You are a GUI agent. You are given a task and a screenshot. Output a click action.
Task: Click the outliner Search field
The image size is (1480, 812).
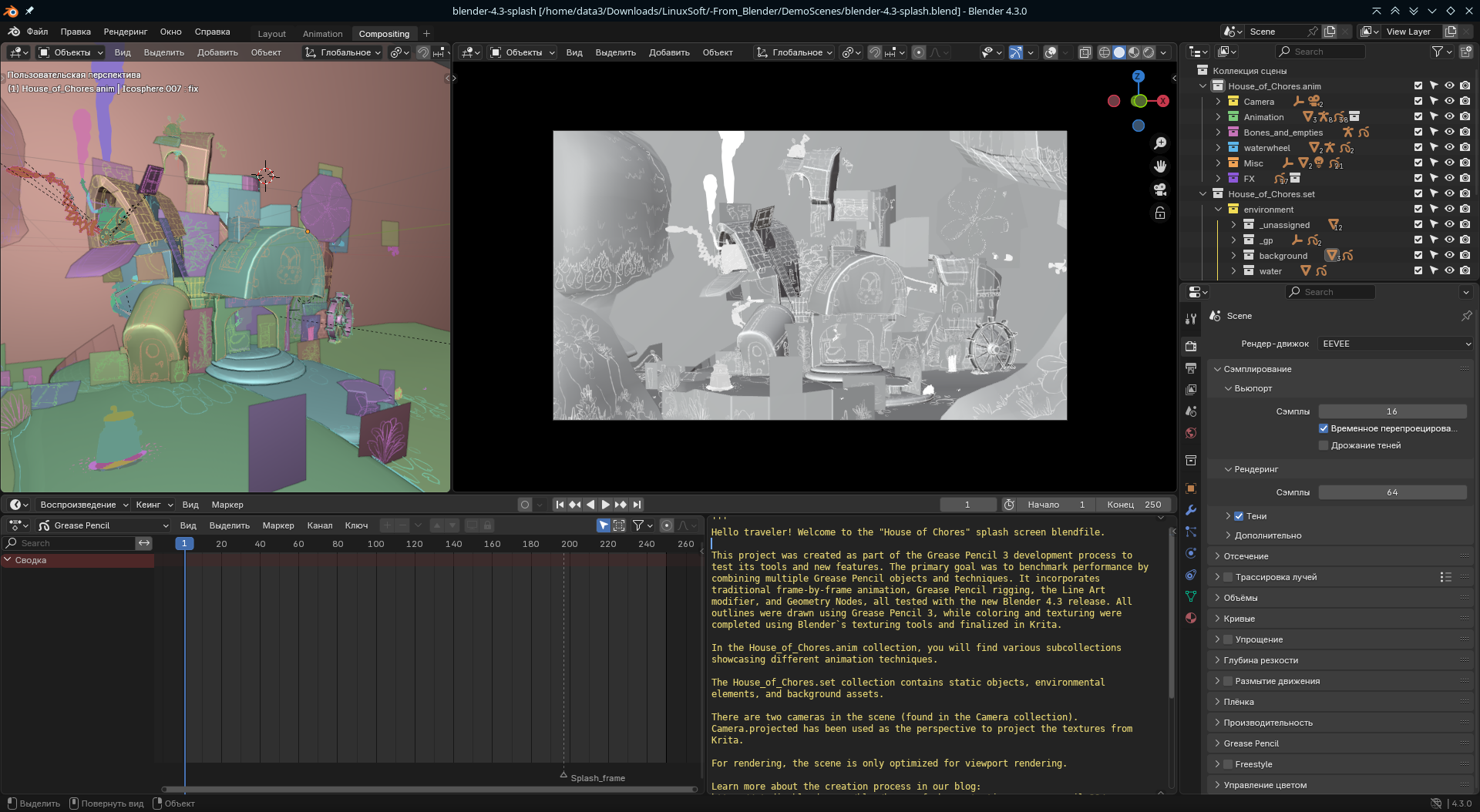pyautogui.click(x=1320, y=52)
